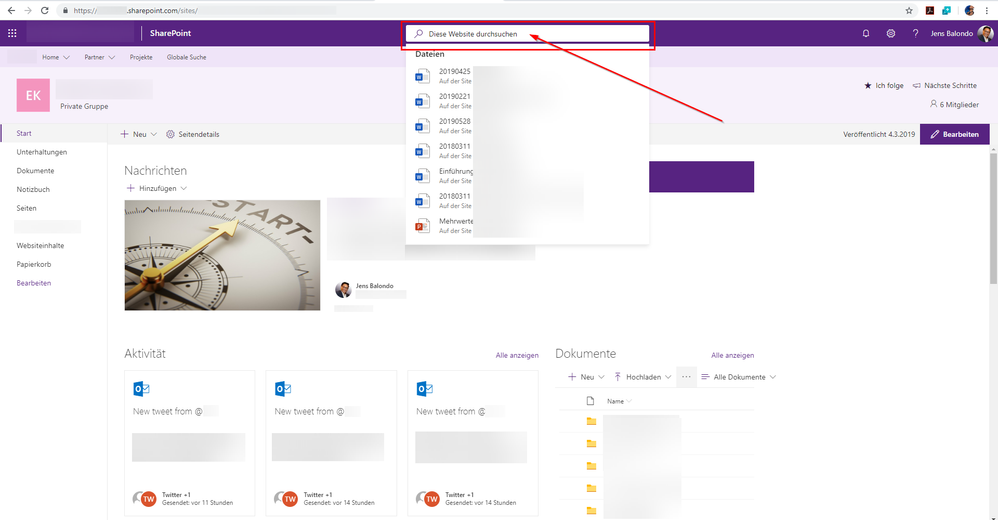
Task: Open search result Einführung Word file
Action: point(527,176)
